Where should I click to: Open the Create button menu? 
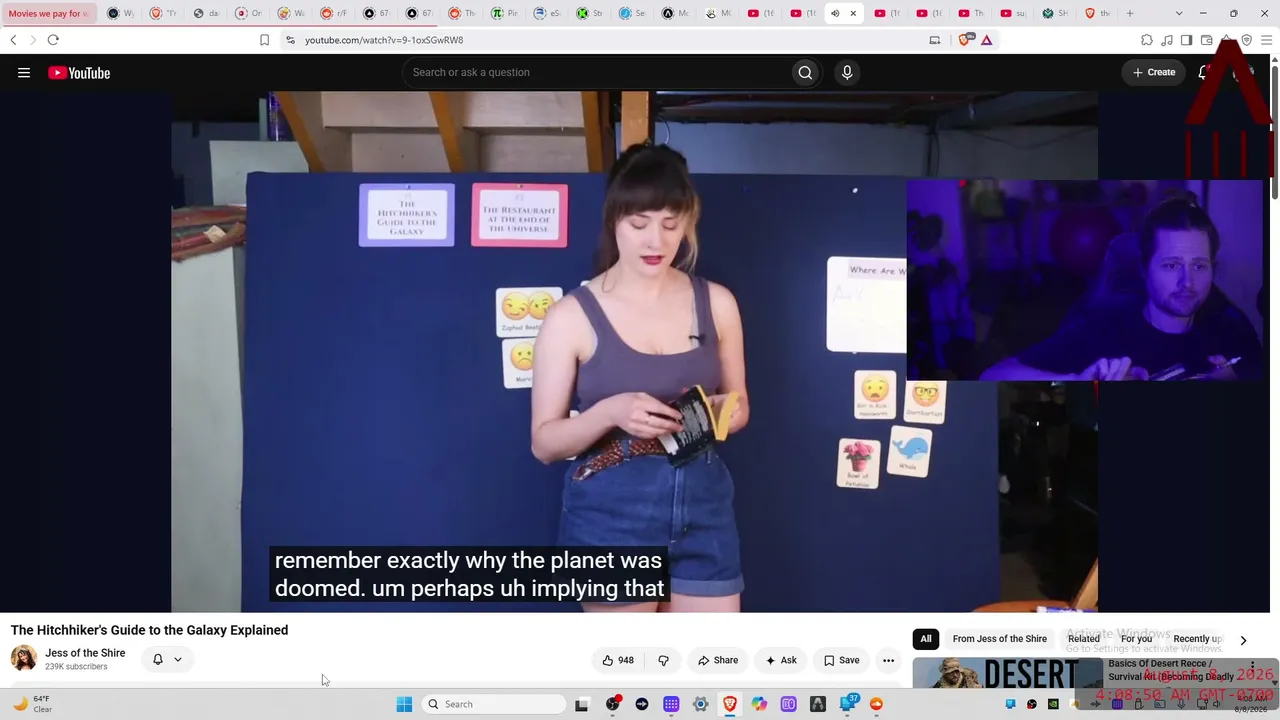pos(1154,72)
